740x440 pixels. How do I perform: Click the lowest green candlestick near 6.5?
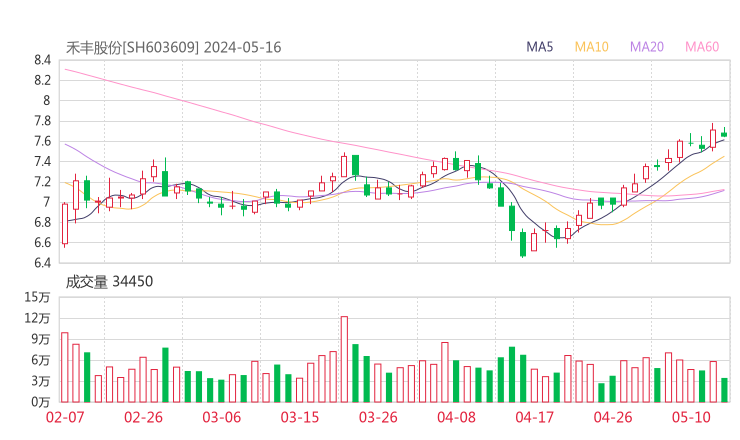(x=523, y=243)
